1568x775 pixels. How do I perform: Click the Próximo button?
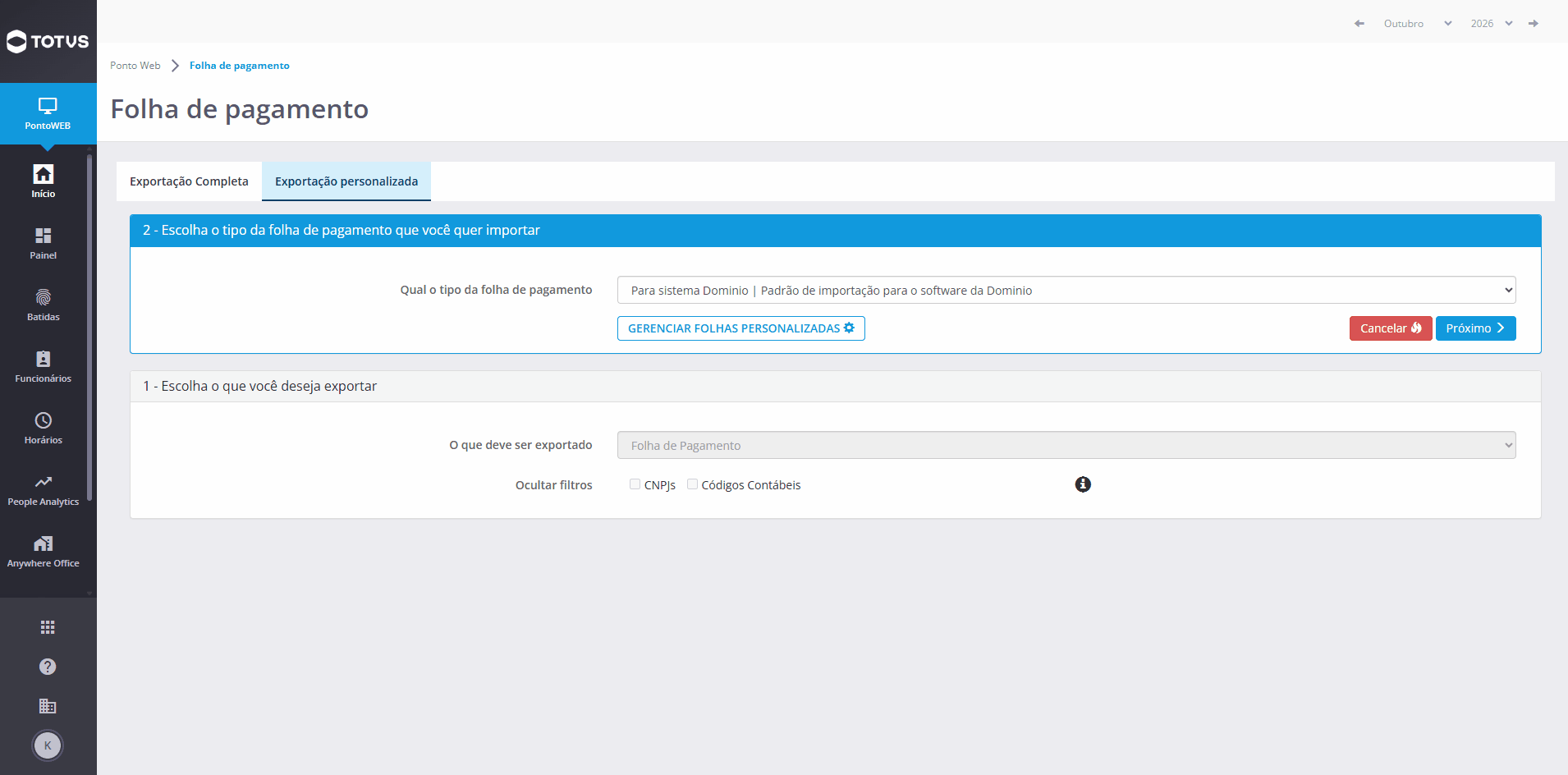1475,328
